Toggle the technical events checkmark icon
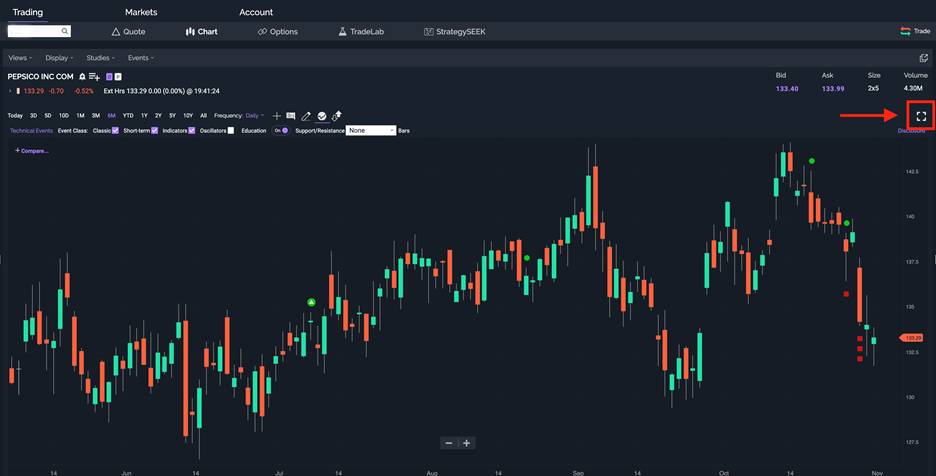 322,116
